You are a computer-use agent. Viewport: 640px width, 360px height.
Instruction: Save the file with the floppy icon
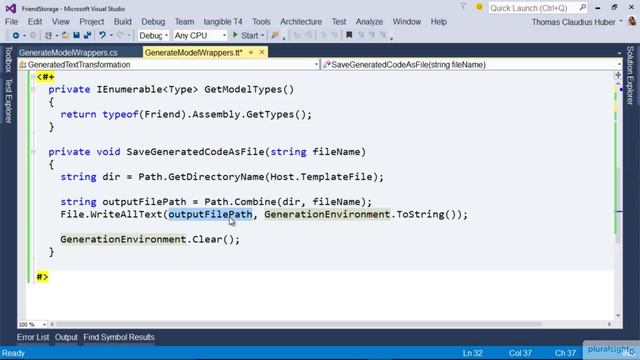76,36
